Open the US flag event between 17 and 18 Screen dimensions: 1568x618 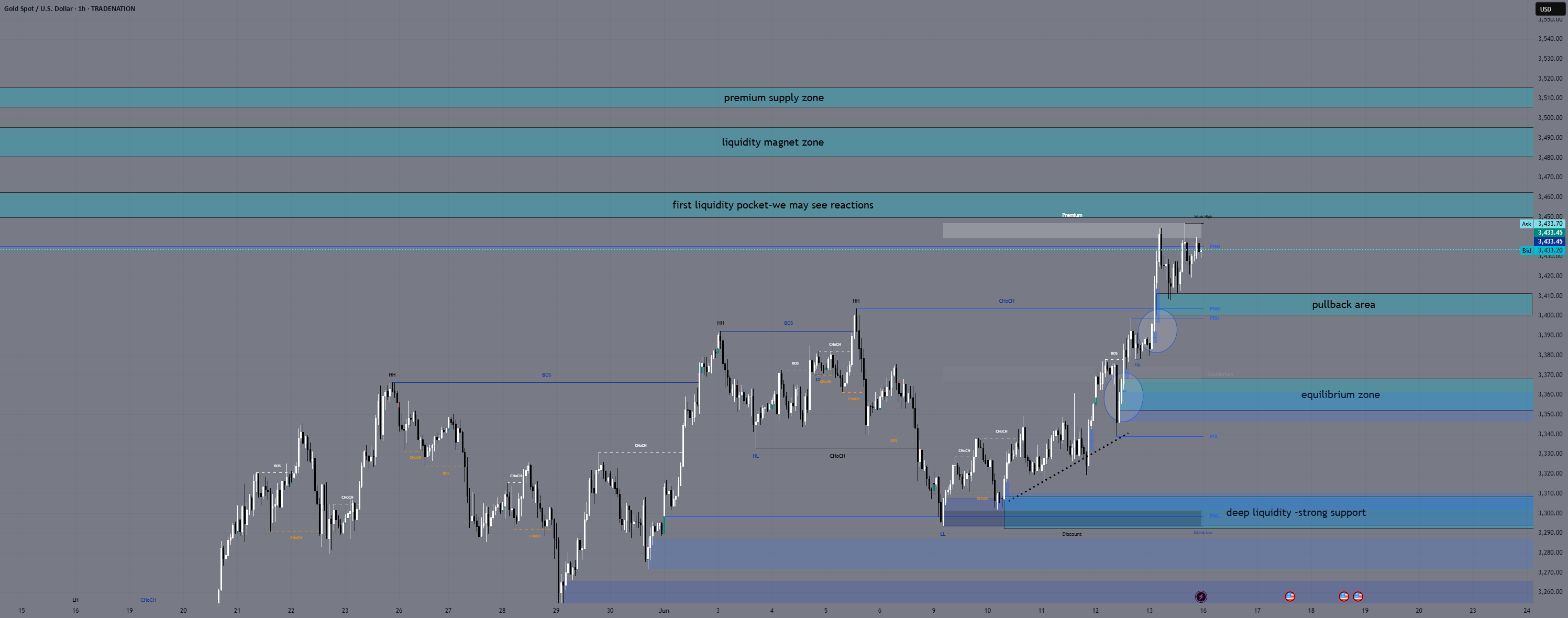(1290, 597)
